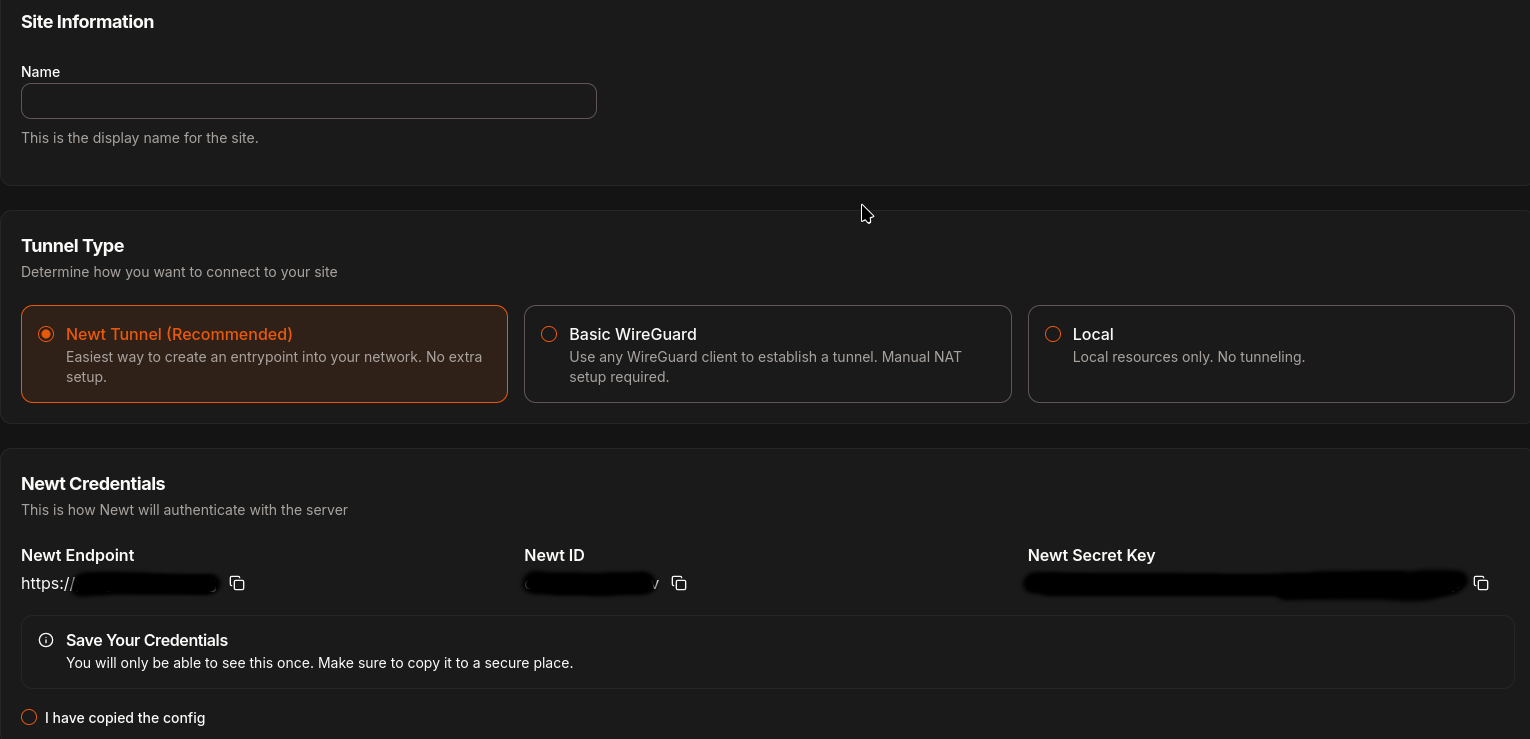Click the Name field label
The height and width of the screenshot is (739, 1530).
tap(40, 72)
